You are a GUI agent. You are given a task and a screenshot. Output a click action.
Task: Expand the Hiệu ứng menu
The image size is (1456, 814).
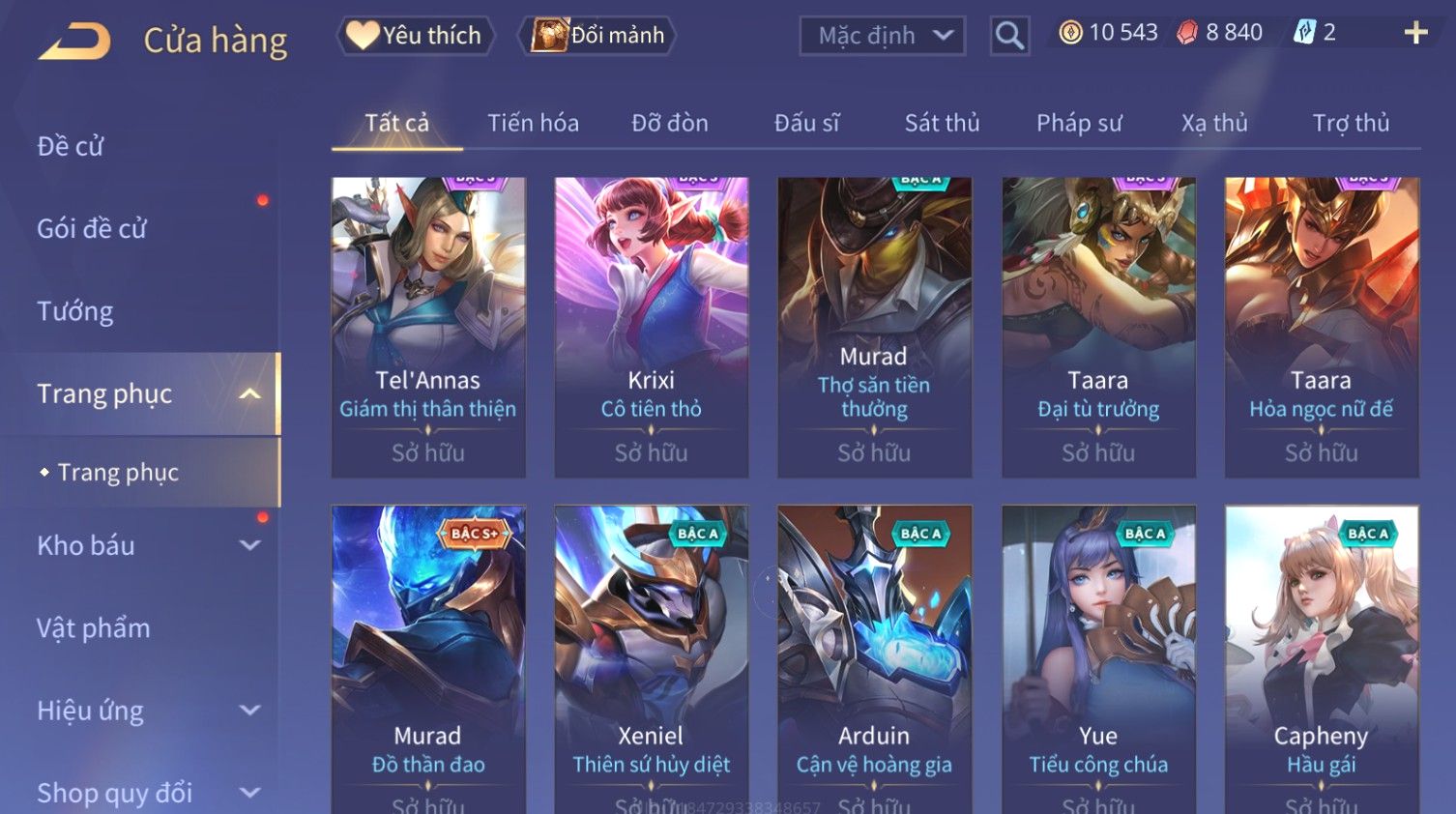(x=249, y=711)
